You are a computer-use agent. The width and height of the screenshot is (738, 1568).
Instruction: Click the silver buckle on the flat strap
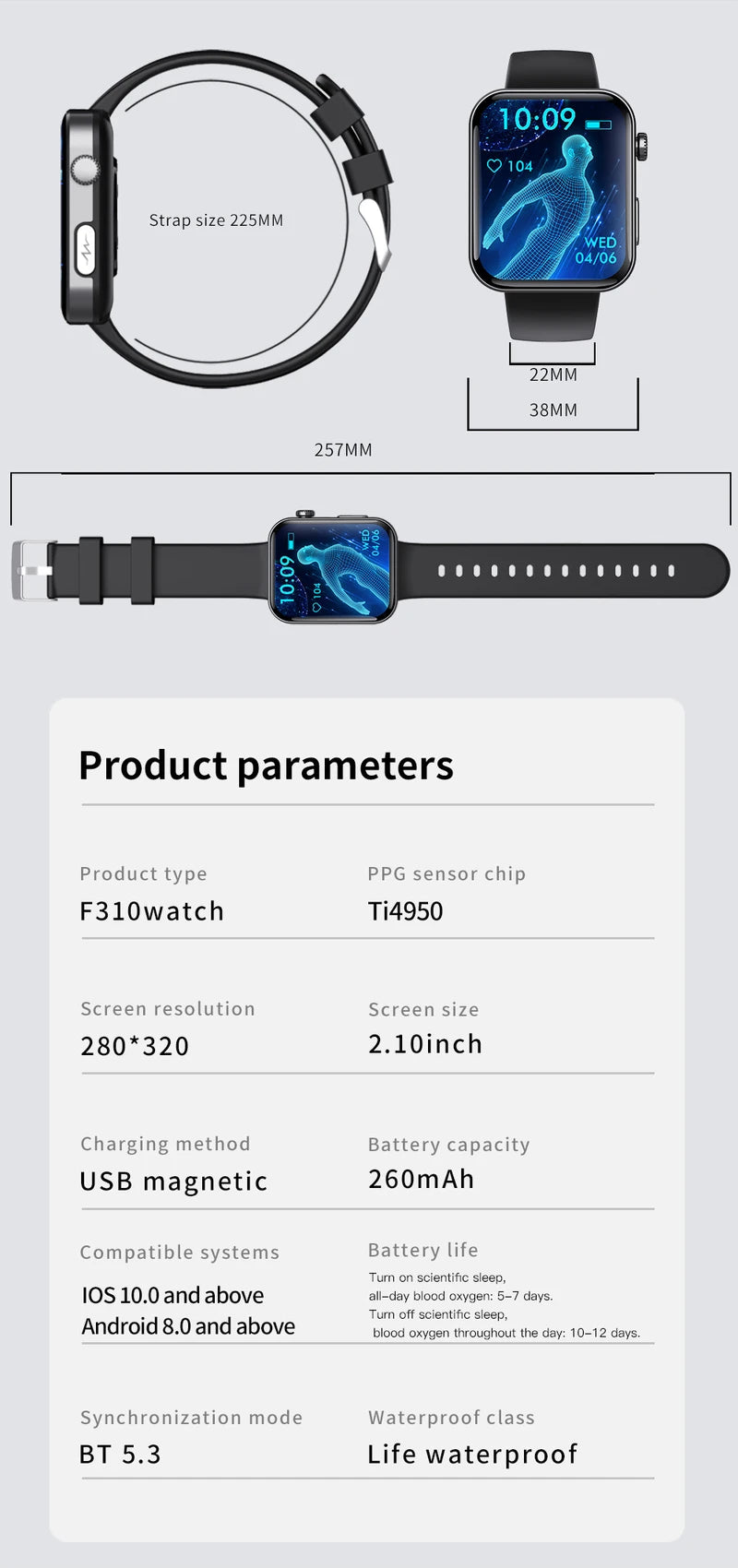click(x=30, y=571)
